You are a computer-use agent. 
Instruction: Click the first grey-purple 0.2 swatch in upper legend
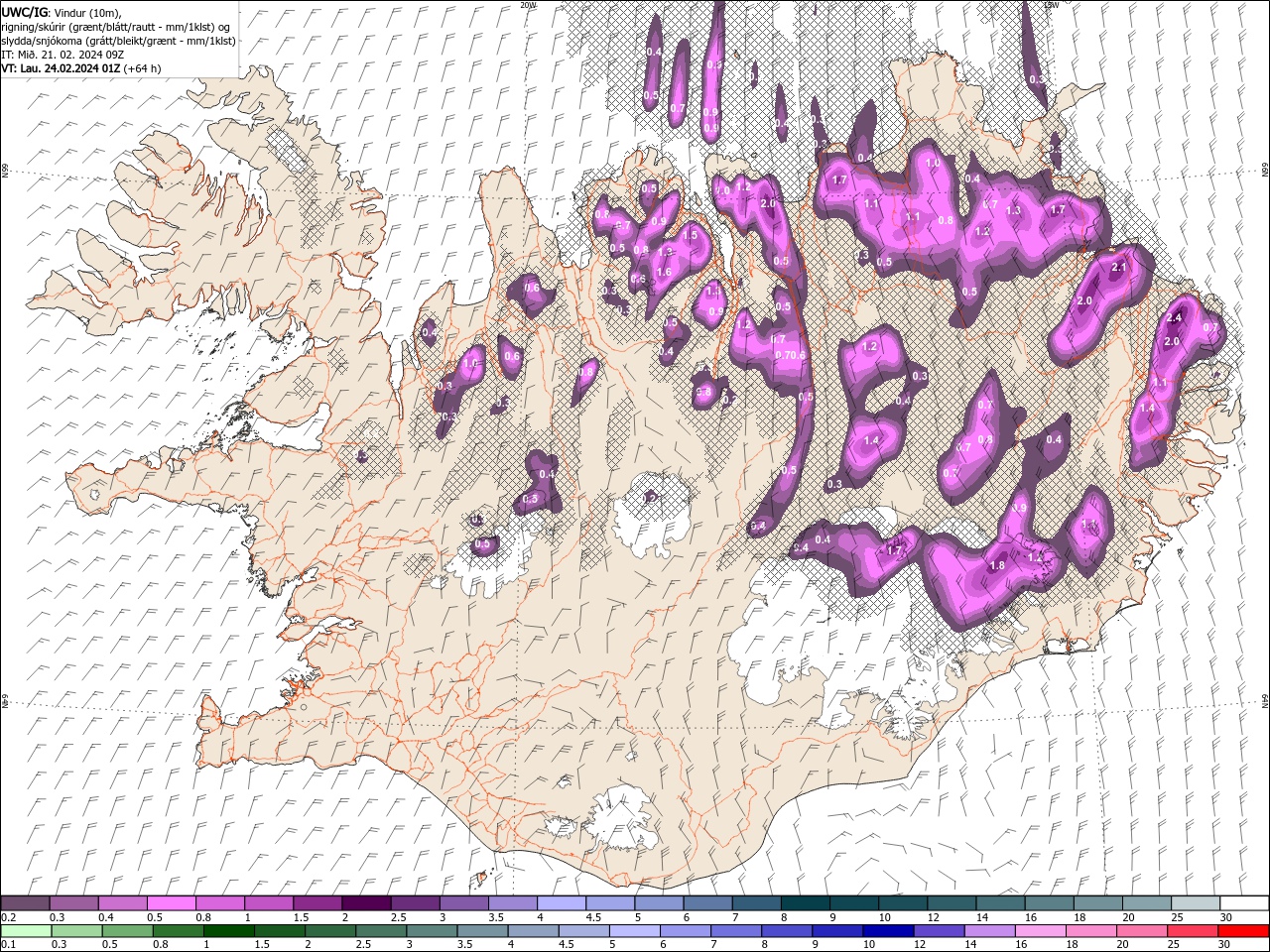pos(25,903)
